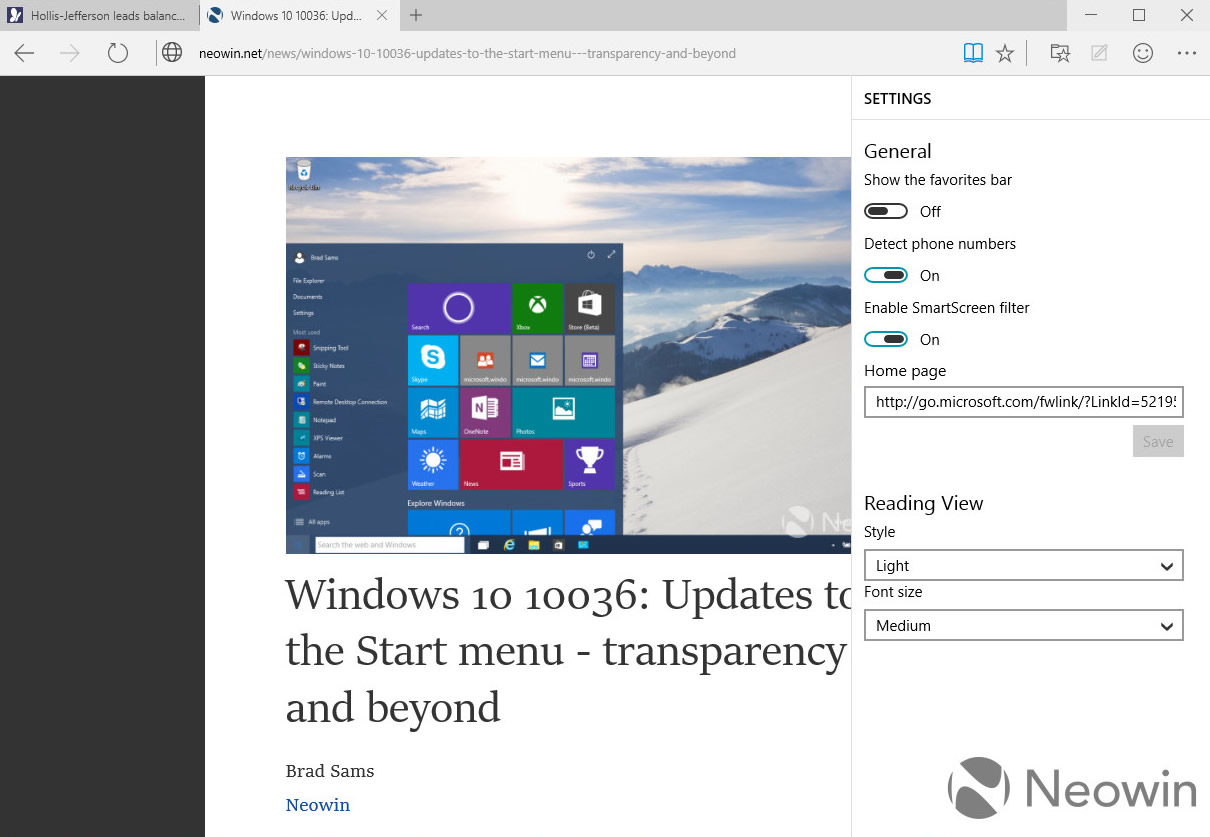The image size is (1210, 837).
Task: Click the article headline text
Action: click(x=568, y=651)
